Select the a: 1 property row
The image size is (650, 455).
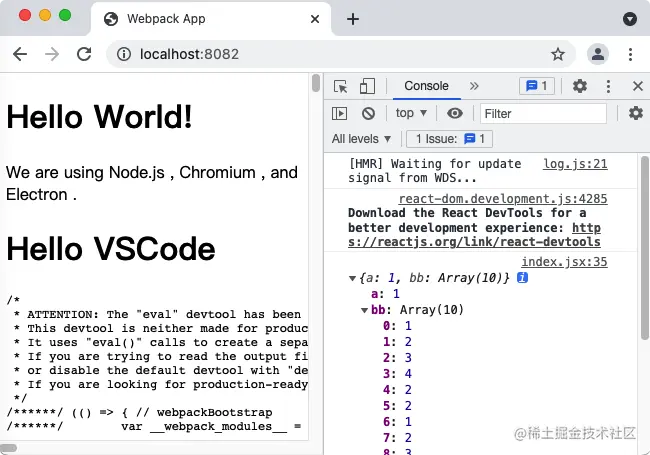click(385, 294)
